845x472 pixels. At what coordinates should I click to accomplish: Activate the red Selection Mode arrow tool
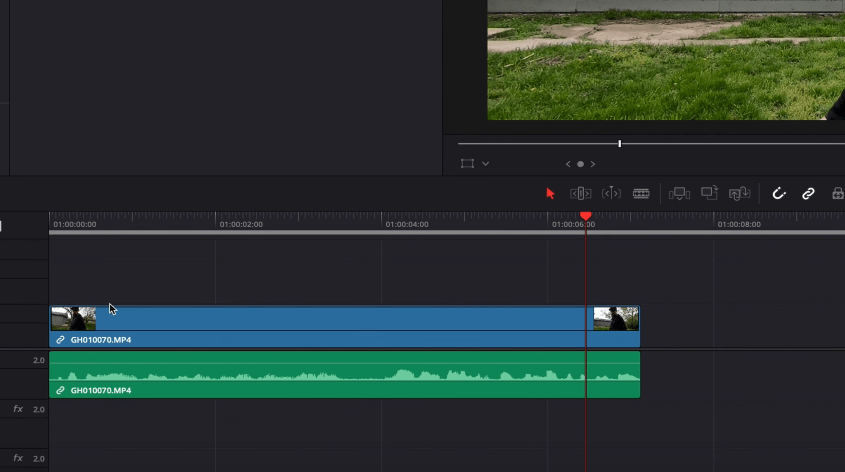coord(550,193)
